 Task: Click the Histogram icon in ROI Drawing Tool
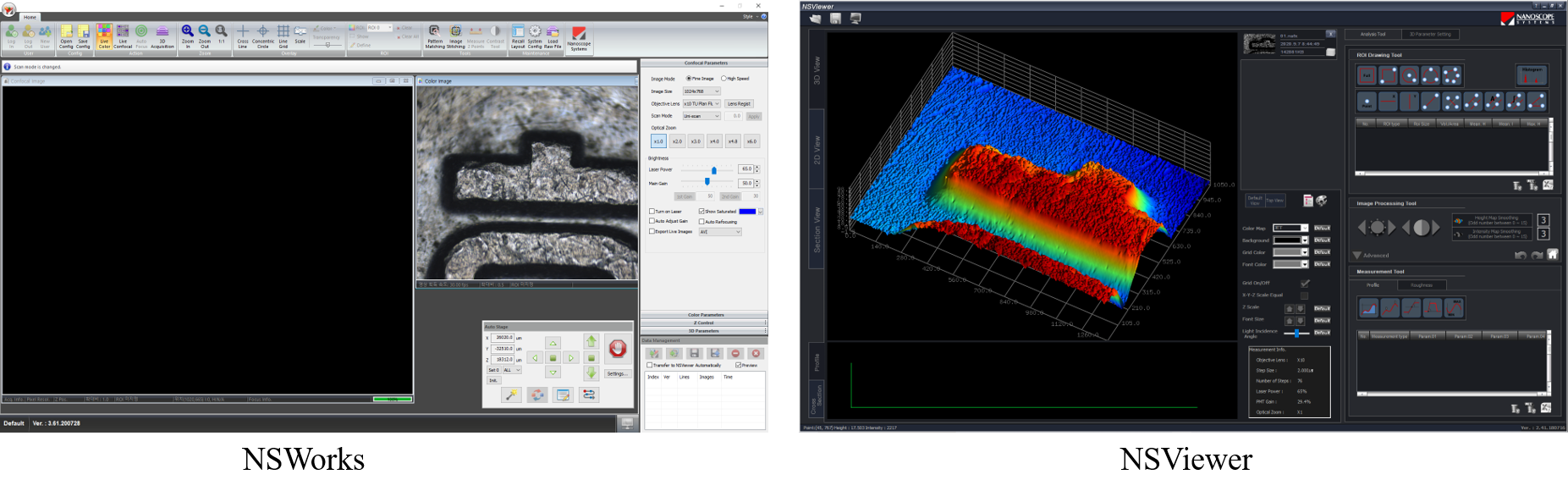click(x=1532, y=75)
